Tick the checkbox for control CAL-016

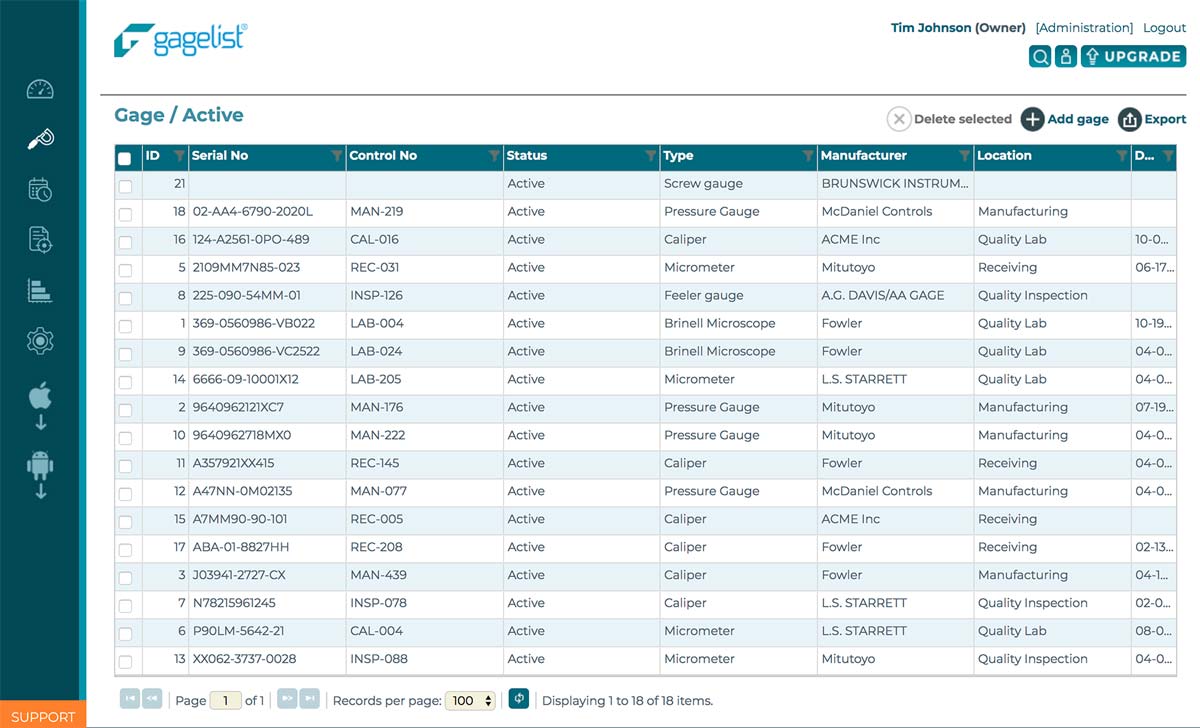point(125,242)
